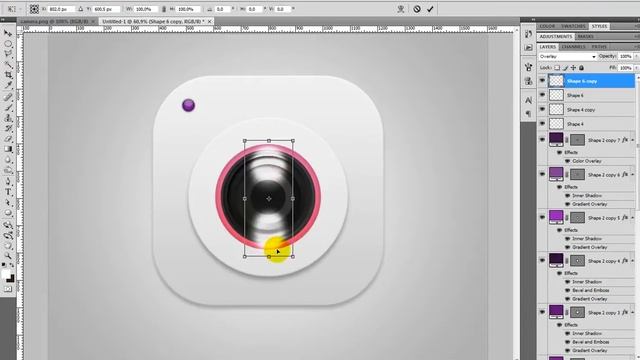Select the Brush tool
This screenshot has width=640, height=360.
[8, 108]
